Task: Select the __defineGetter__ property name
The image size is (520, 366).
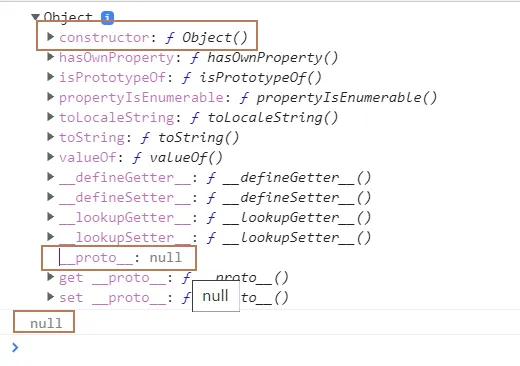Action: tap(125, 178)
